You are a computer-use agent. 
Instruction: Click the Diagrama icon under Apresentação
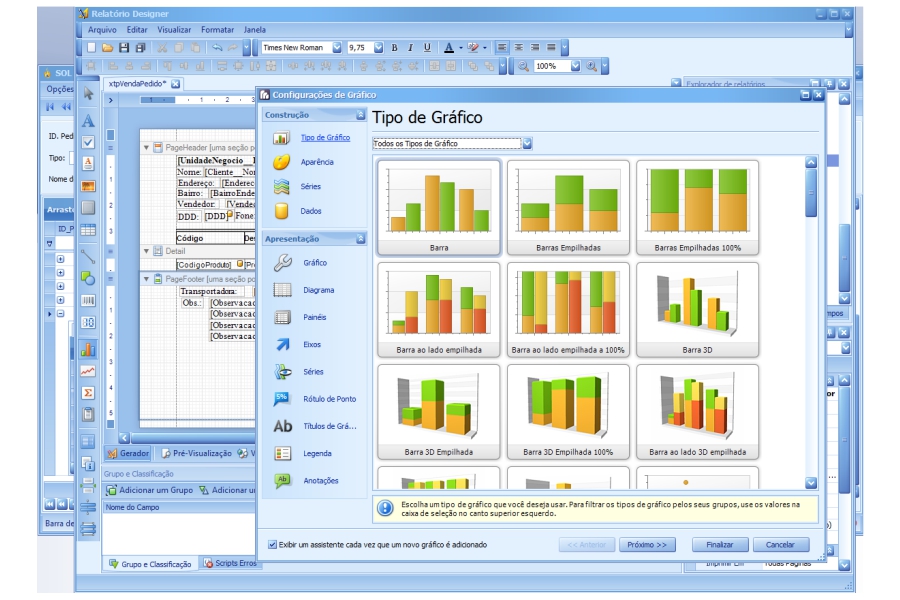282,290
